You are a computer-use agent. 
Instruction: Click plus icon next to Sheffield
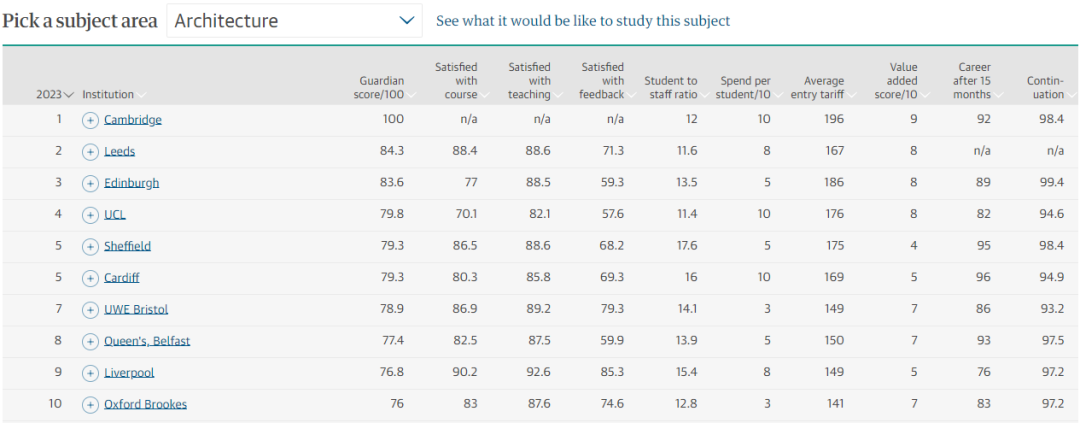[x=90, y=246]
